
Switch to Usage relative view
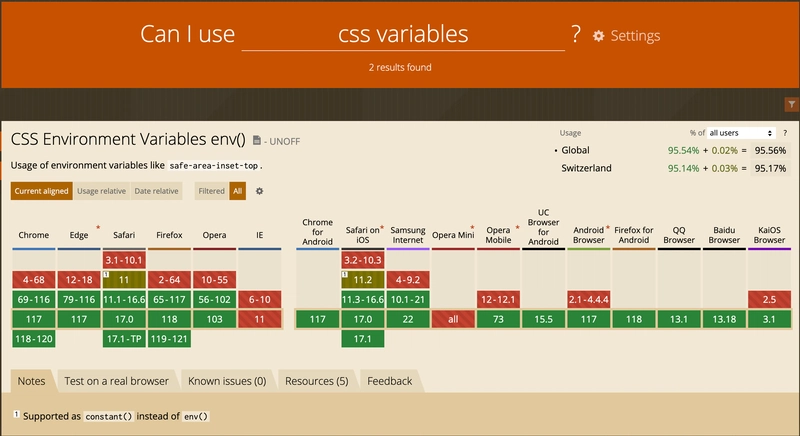tap(102, 191)
